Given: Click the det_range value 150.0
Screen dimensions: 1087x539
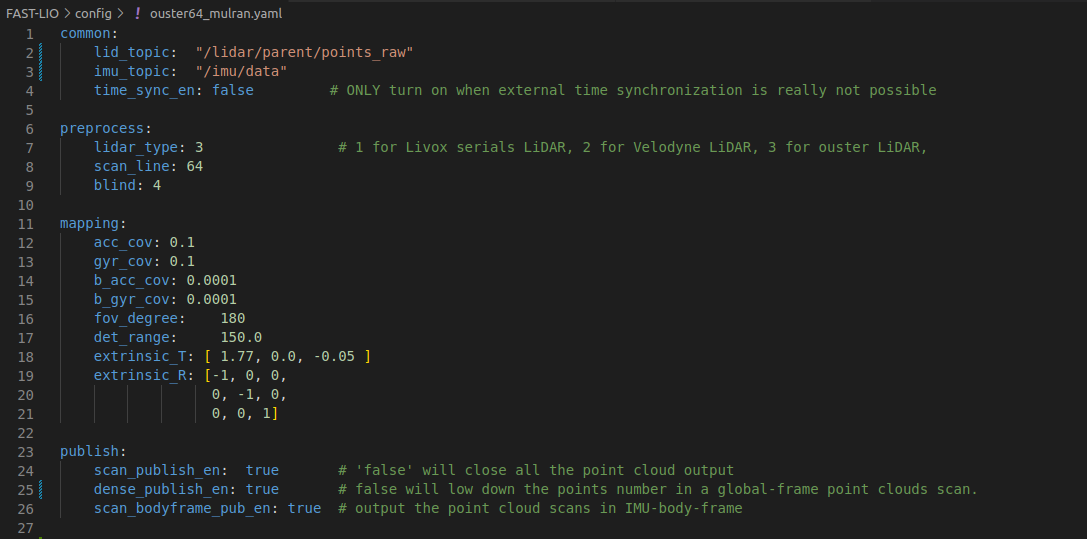Looking at the screenshot, I should [241, 337].
